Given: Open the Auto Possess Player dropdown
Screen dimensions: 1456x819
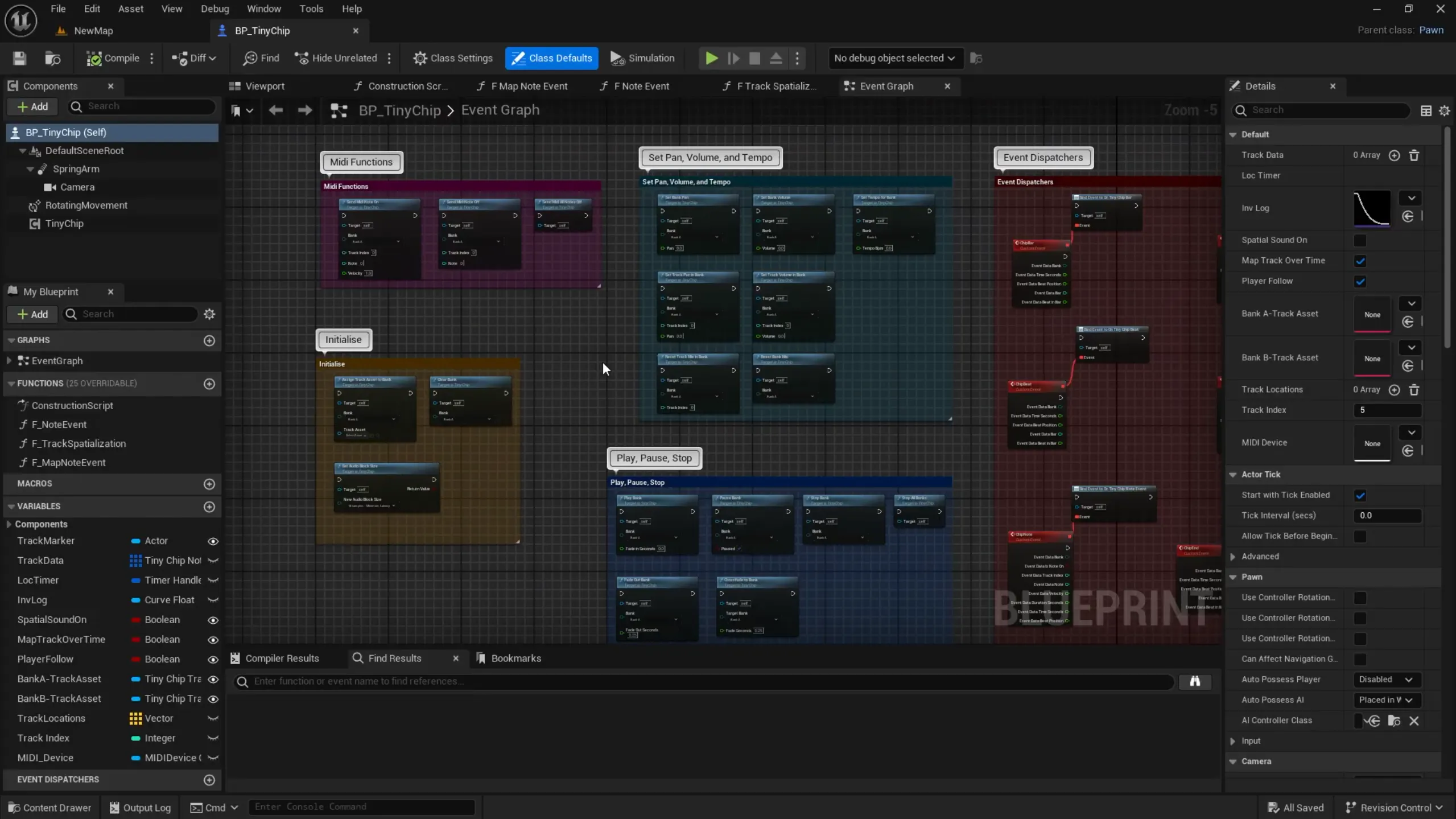Looking at the screenshot, I should pyautogui.click(x=1386, y=680).
